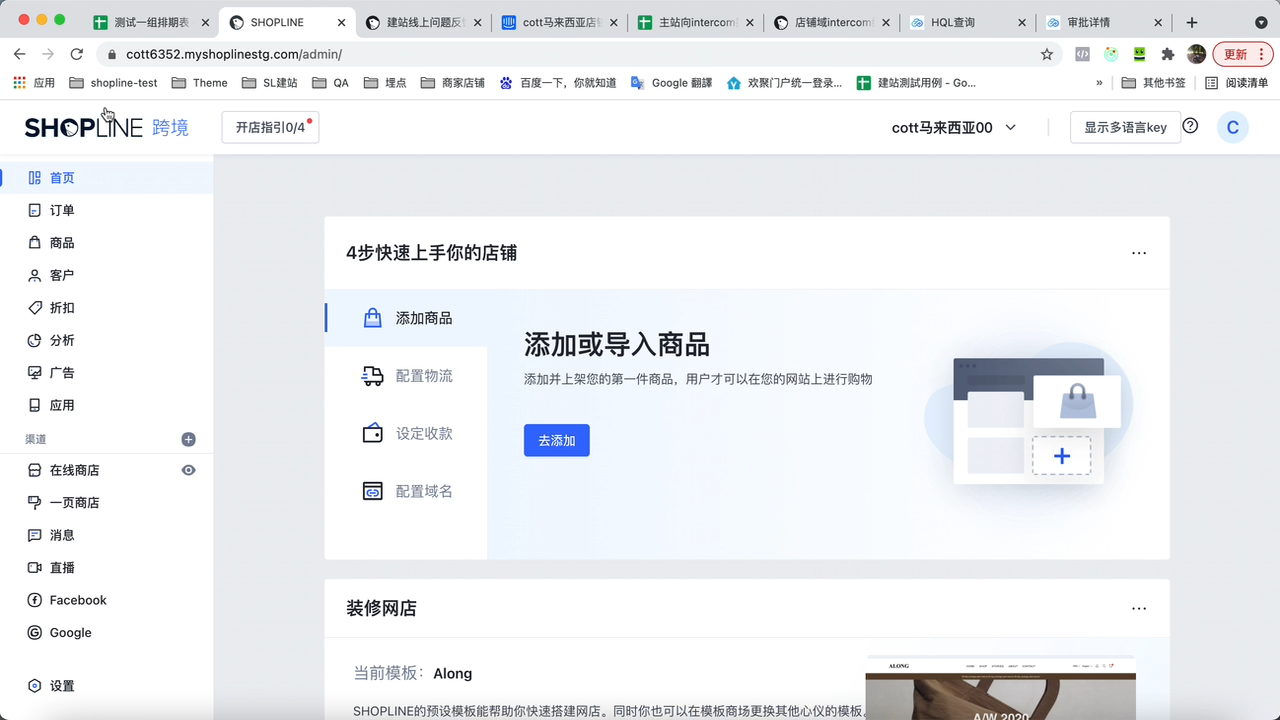Add a channel with the plus icon

tap(188, 439)
